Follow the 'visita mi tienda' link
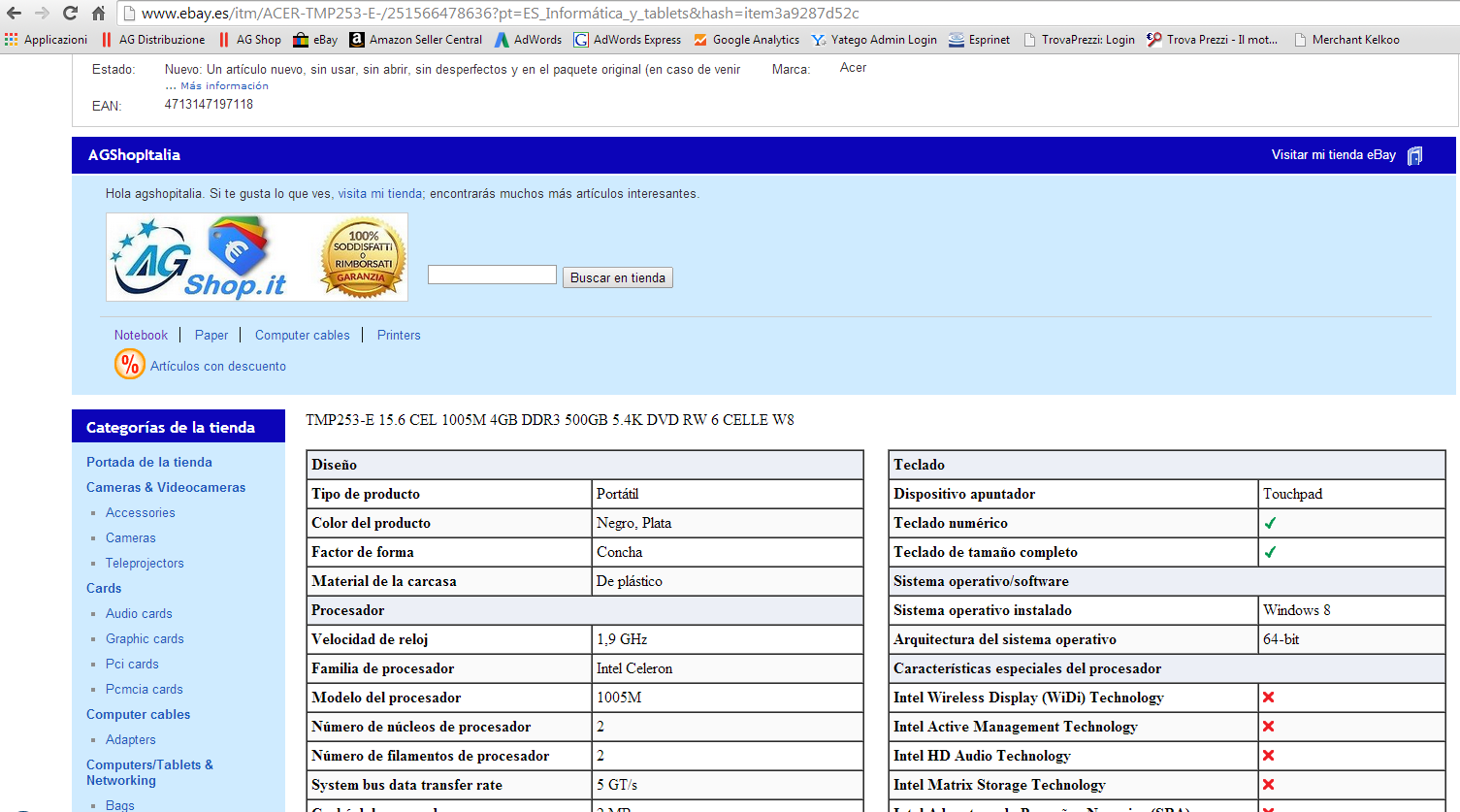This screenshot has width=1460, height=812. pyautogui.click(x=380, y=194)
